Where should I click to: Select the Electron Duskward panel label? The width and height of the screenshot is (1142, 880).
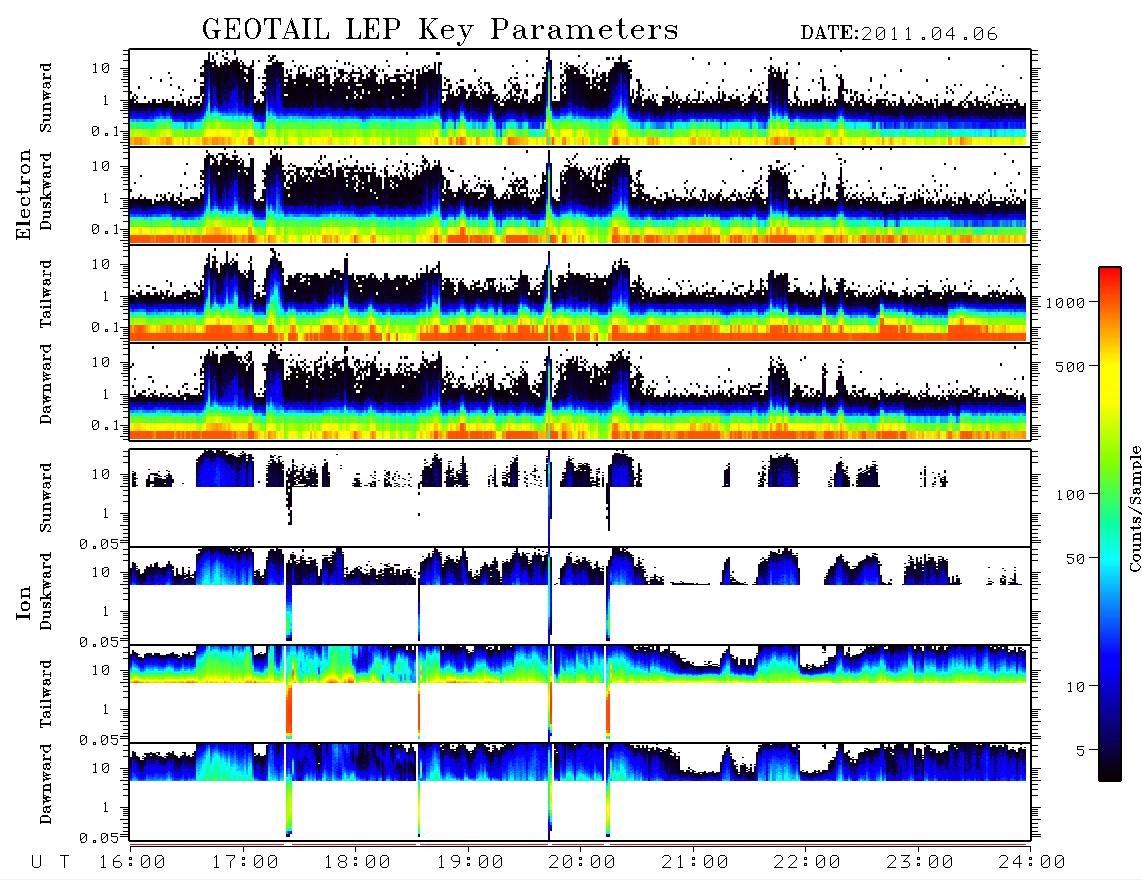tap(46, 191)
